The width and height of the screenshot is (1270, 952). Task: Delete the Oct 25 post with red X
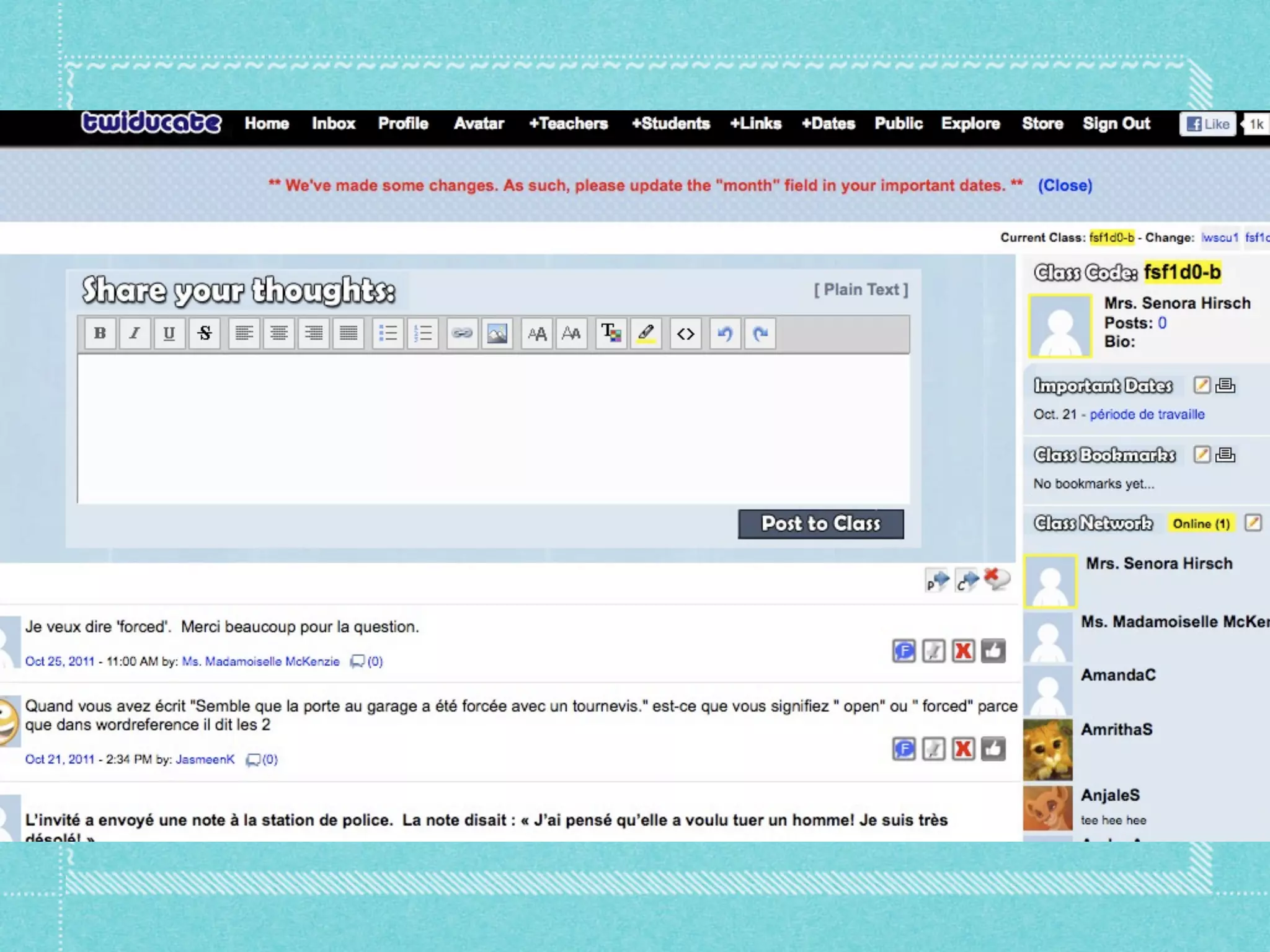pos(963,651)
